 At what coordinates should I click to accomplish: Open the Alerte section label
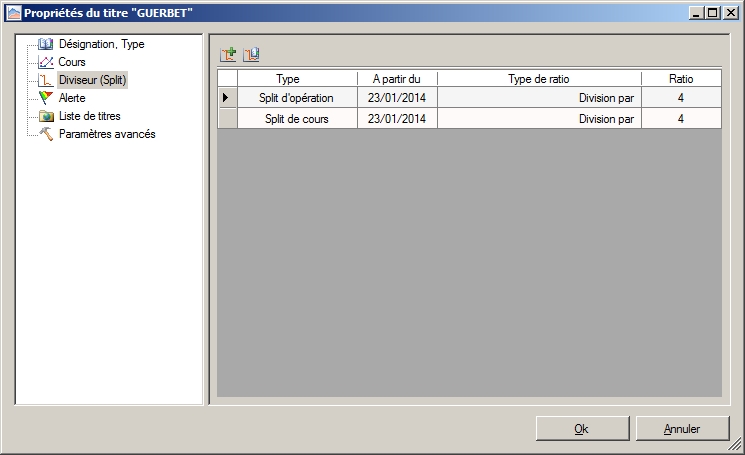pyautogui.click(x=72, y=98)
